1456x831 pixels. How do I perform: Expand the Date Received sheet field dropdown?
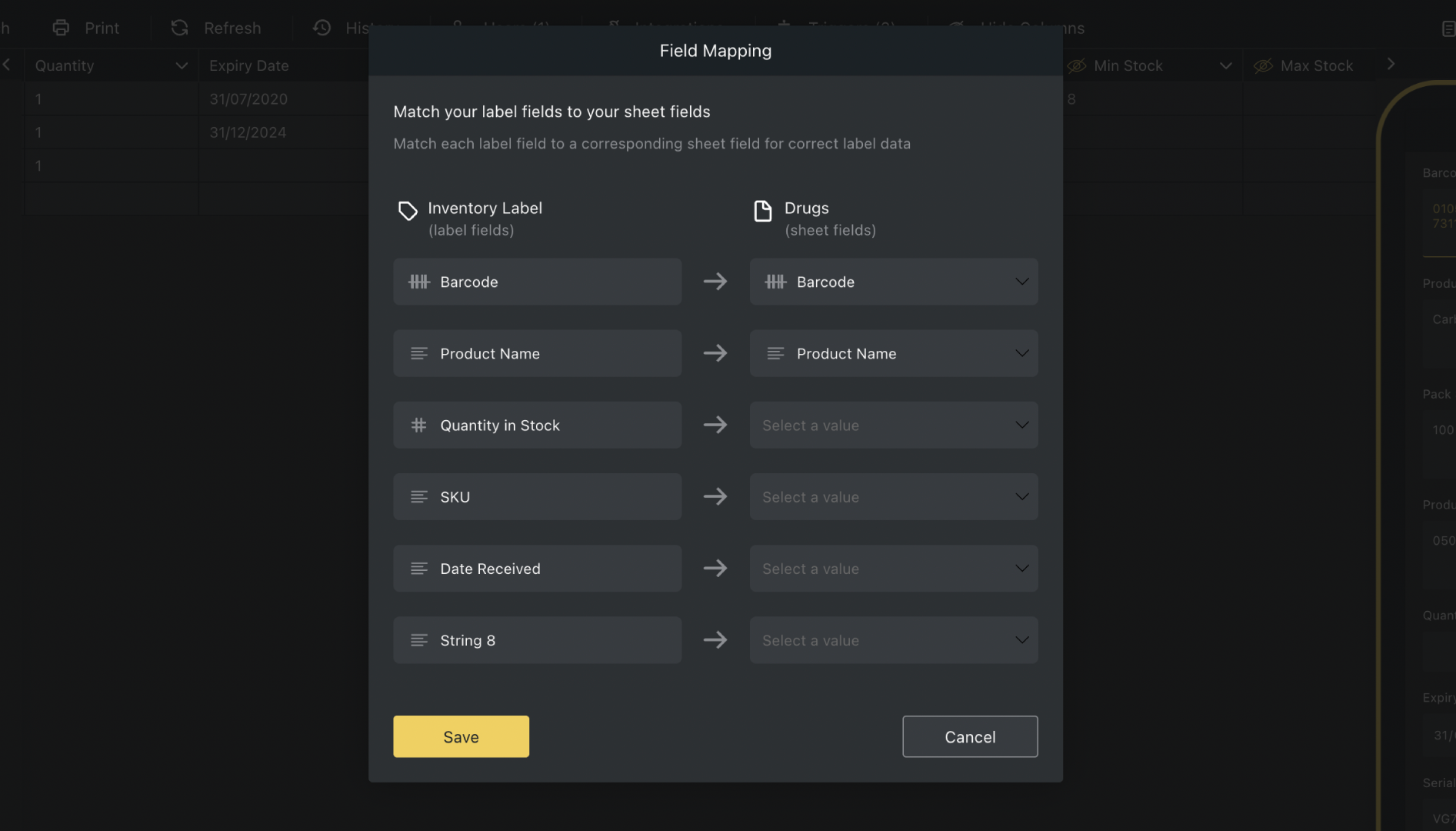coord(893,569)
